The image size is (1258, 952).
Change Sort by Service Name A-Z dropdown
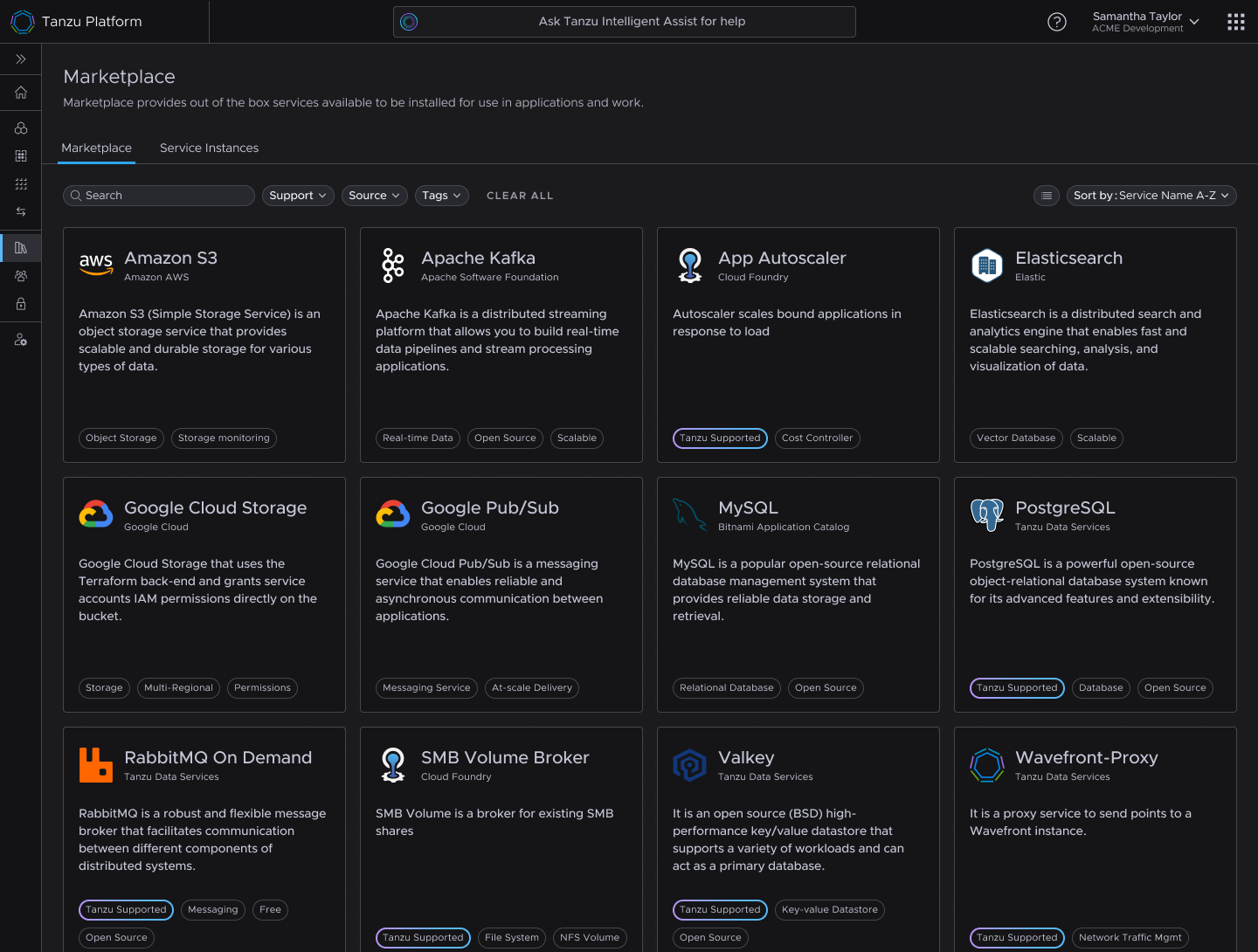click(x=1151, y=196)
